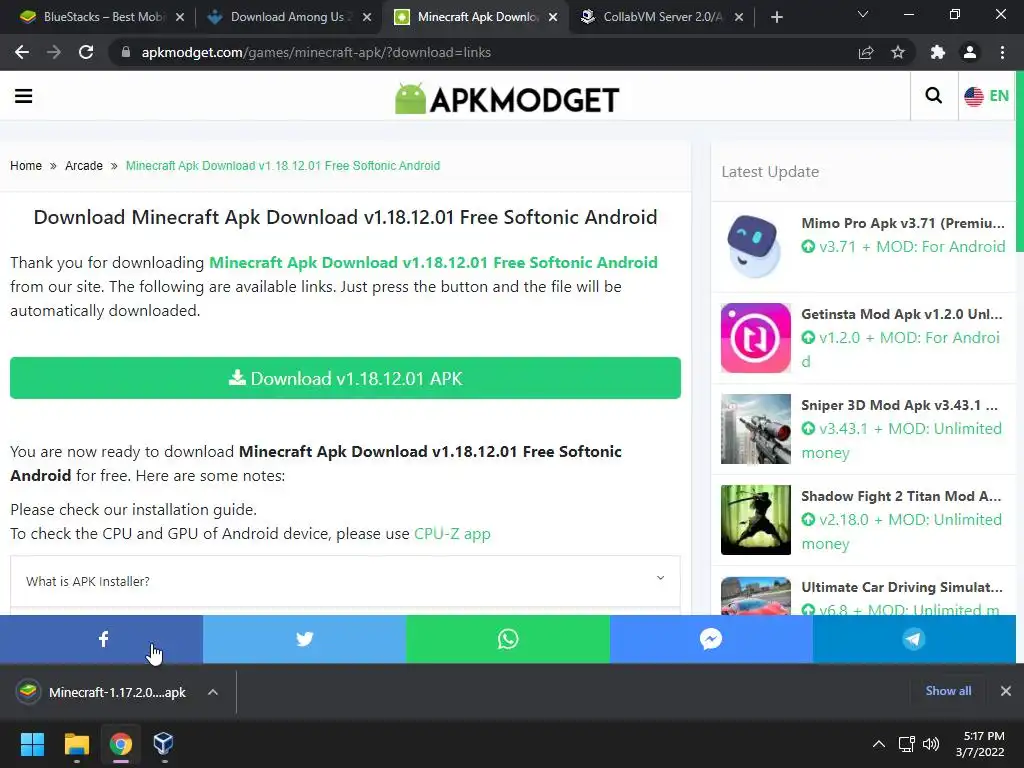
Task: Click the APKMODGET logo
Action: [x=507, y=99]
